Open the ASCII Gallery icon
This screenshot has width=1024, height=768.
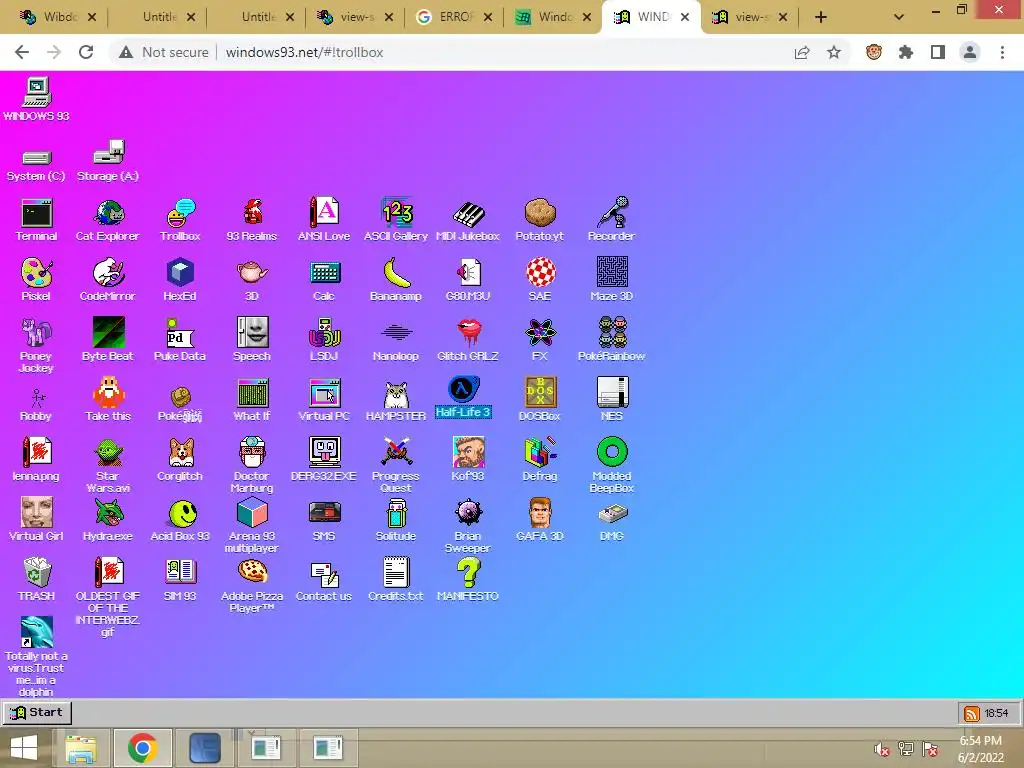[x=396, y=220]
